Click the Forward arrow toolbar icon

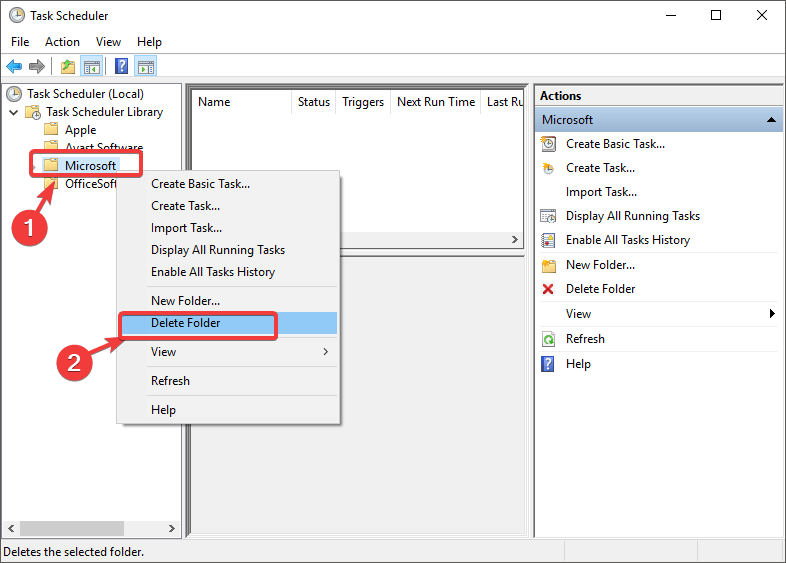coord(37,66)
